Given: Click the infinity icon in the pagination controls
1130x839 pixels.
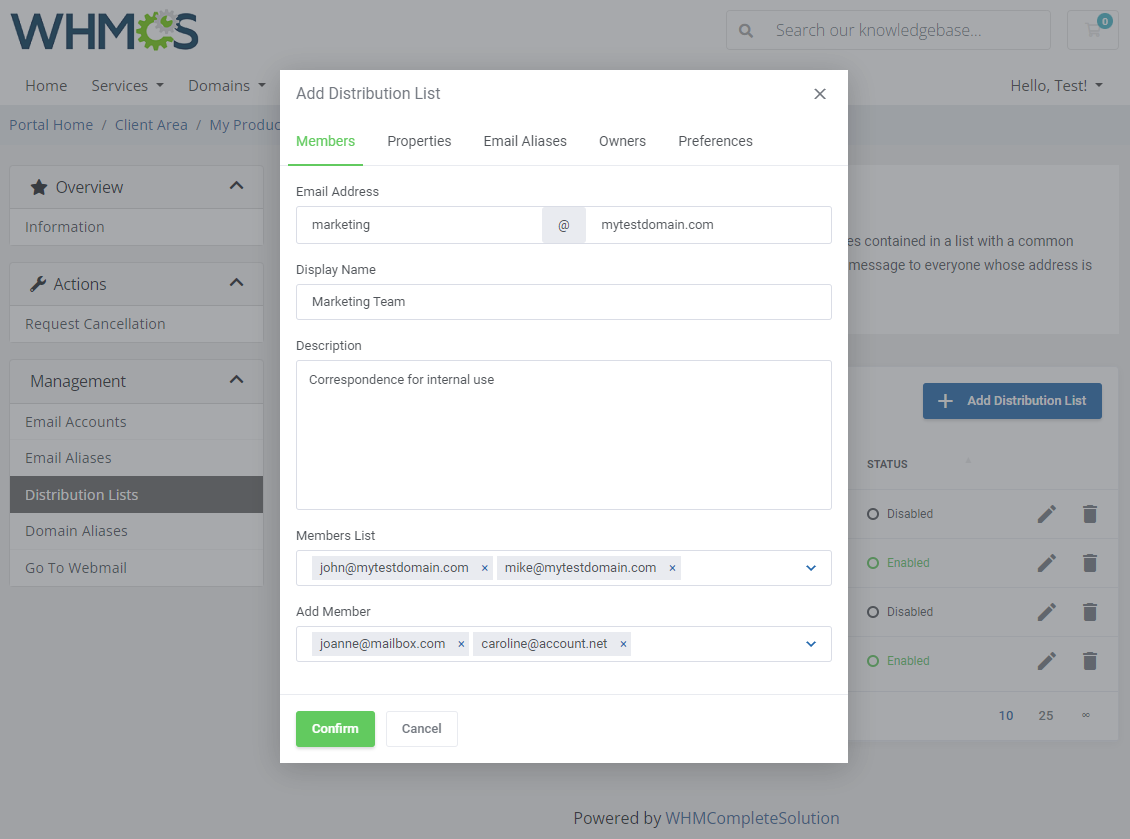Looking at the screenshot, I should [1086, 715].
